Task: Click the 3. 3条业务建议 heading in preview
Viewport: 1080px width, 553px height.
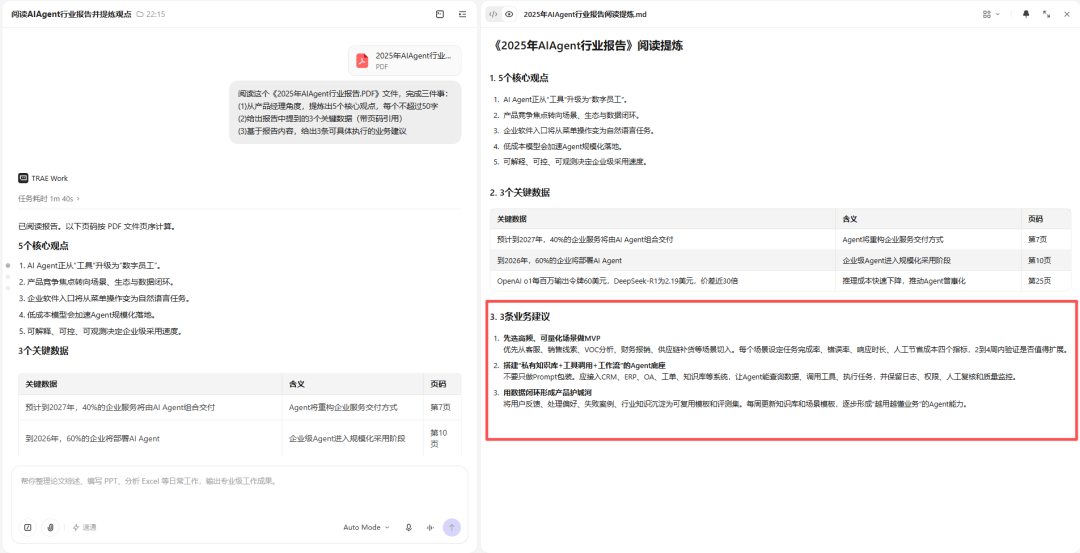Action: point(519,317)
